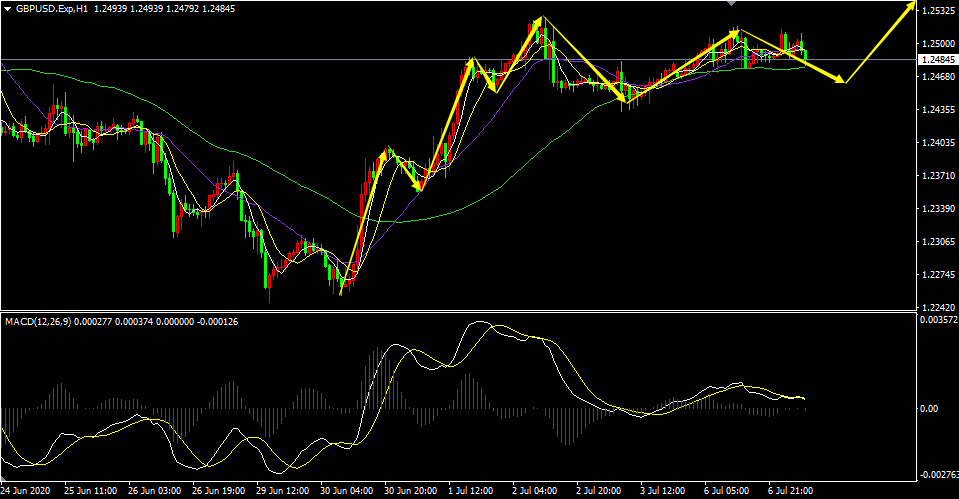Click 1.24680 on the price axis

938,76
